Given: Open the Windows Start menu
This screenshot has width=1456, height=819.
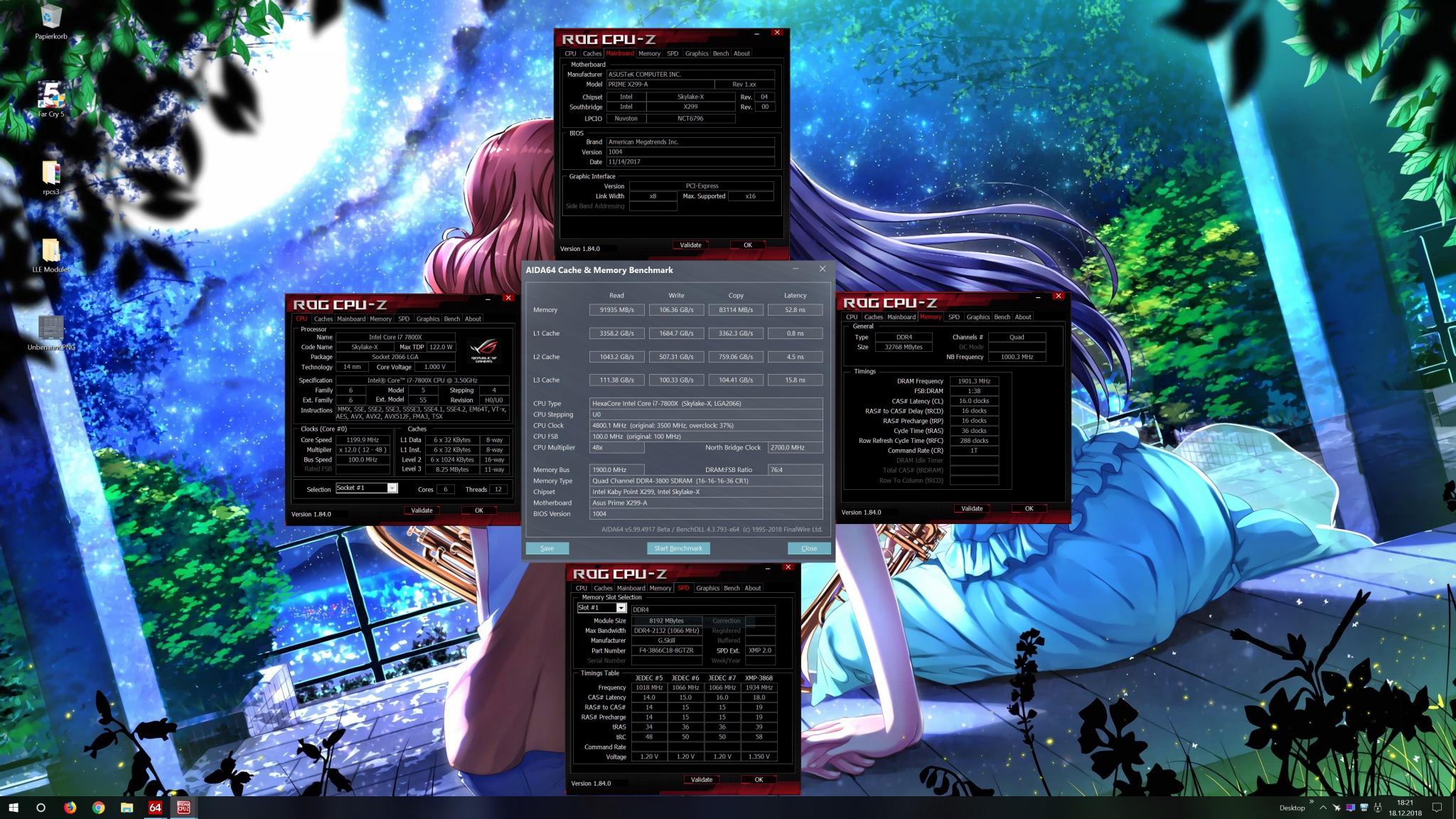Looking at the screenshot, I should 14,807.
